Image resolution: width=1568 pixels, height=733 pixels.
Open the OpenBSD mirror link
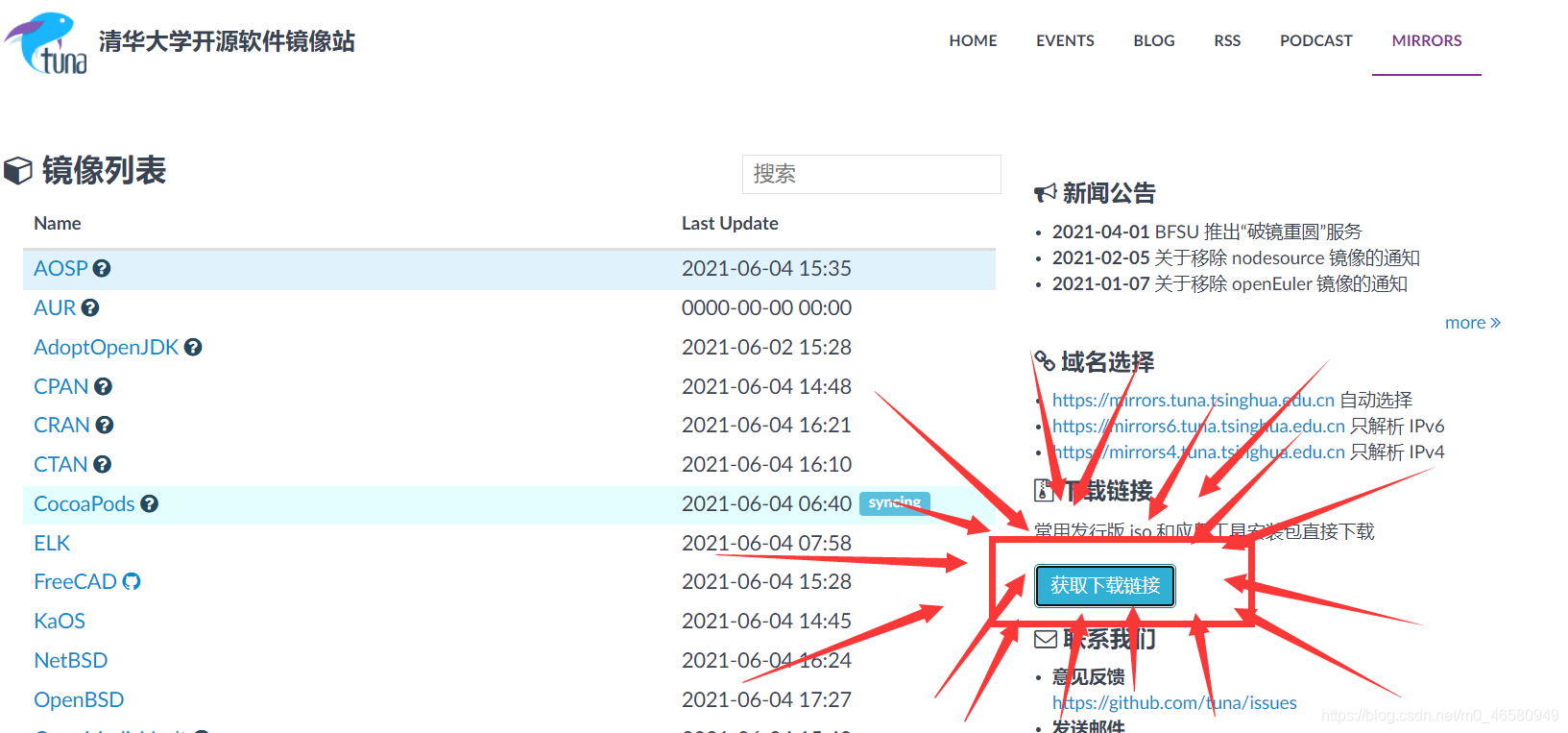click(x=79, y=700)
